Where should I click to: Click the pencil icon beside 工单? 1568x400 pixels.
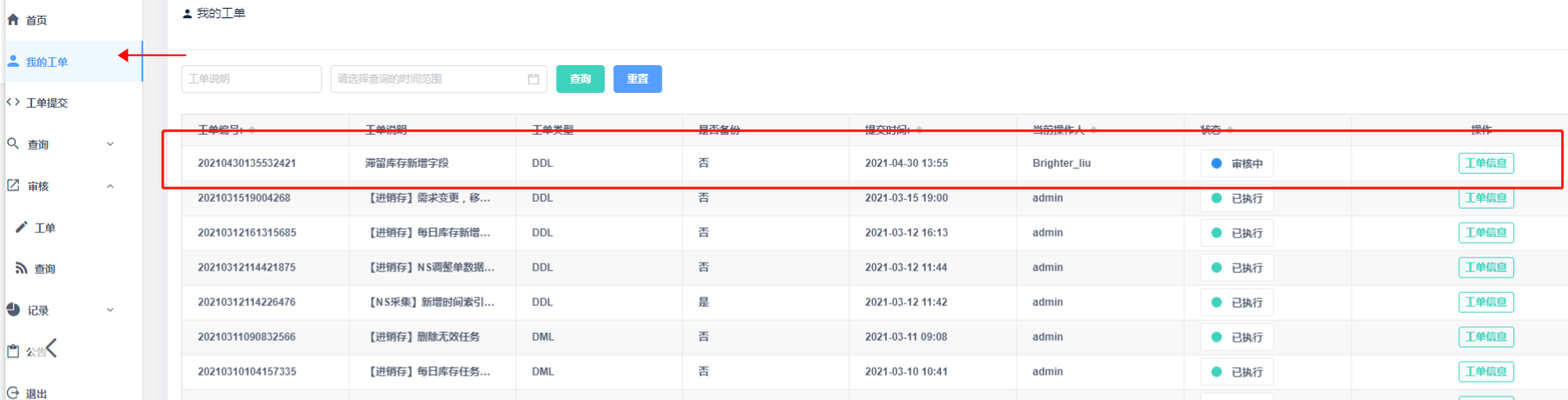[22, 227]
